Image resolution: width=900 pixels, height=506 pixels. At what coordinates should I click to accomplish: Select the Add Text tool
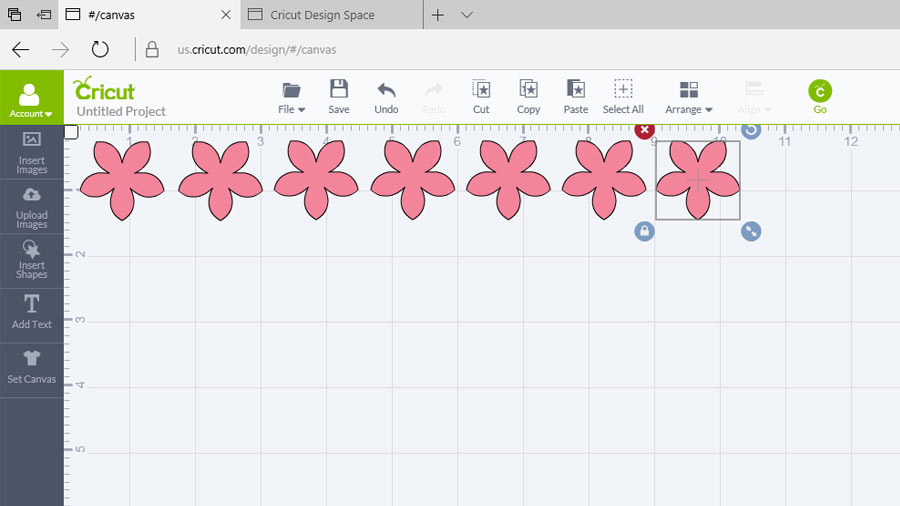coord(32,312)
